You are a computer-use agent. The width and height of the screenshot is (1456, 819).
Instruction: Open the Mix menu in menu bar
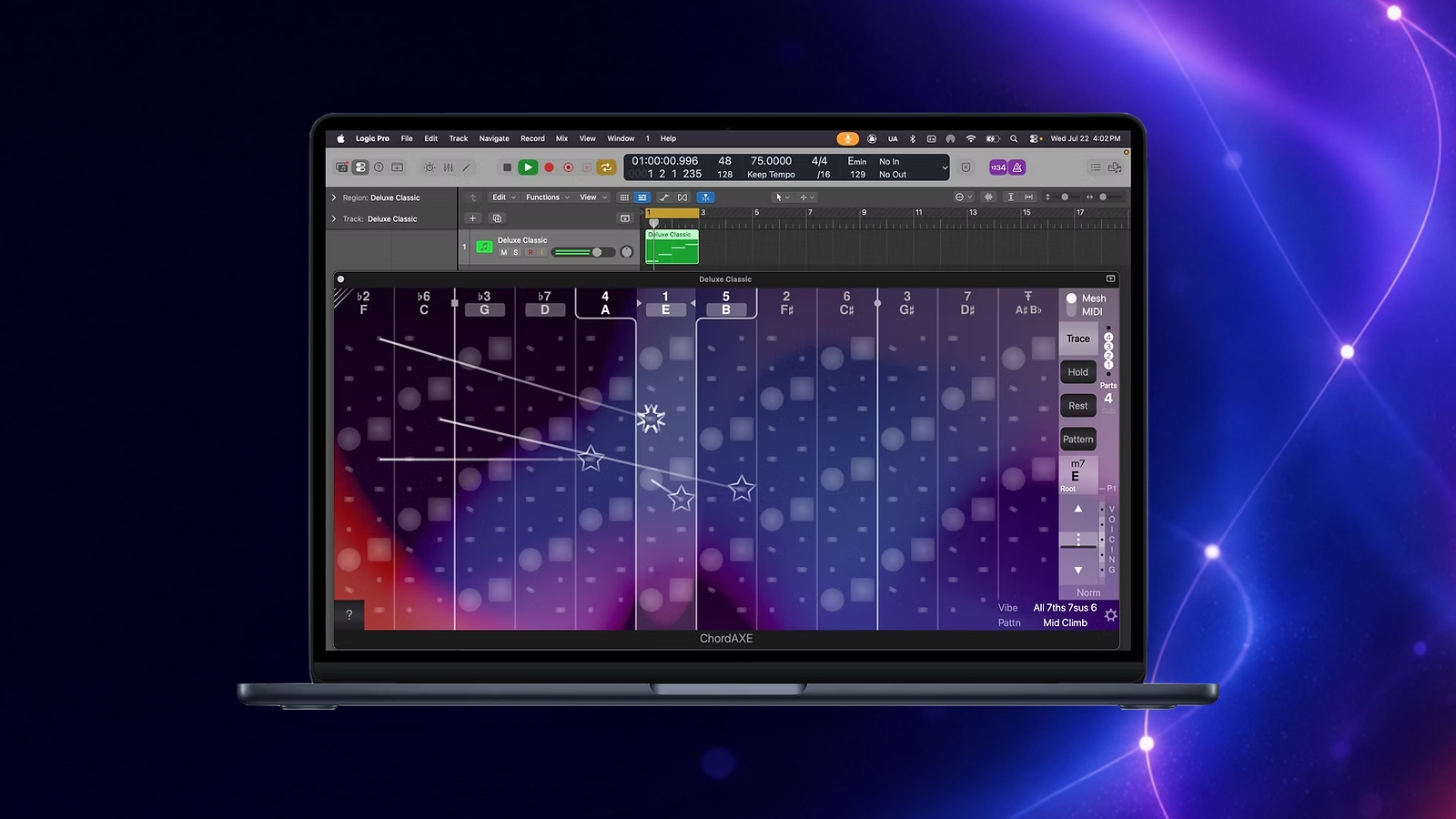tap(562, 139)
